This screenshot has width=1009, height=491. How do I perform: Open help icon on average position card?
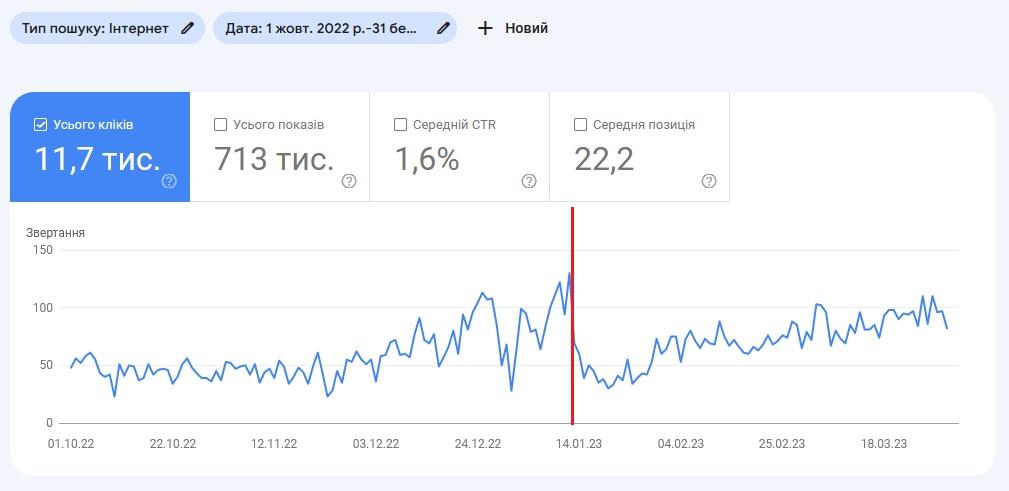[708, 181]
